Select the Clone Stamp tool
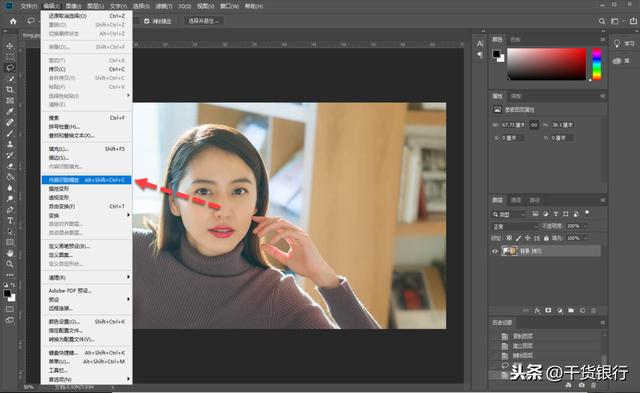 (x=10, y=144)
